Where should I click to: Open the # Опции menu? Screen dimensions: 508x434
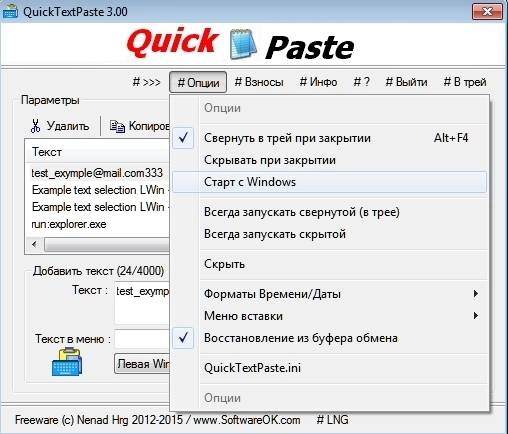pyautogui.click(x=198, y=82)
